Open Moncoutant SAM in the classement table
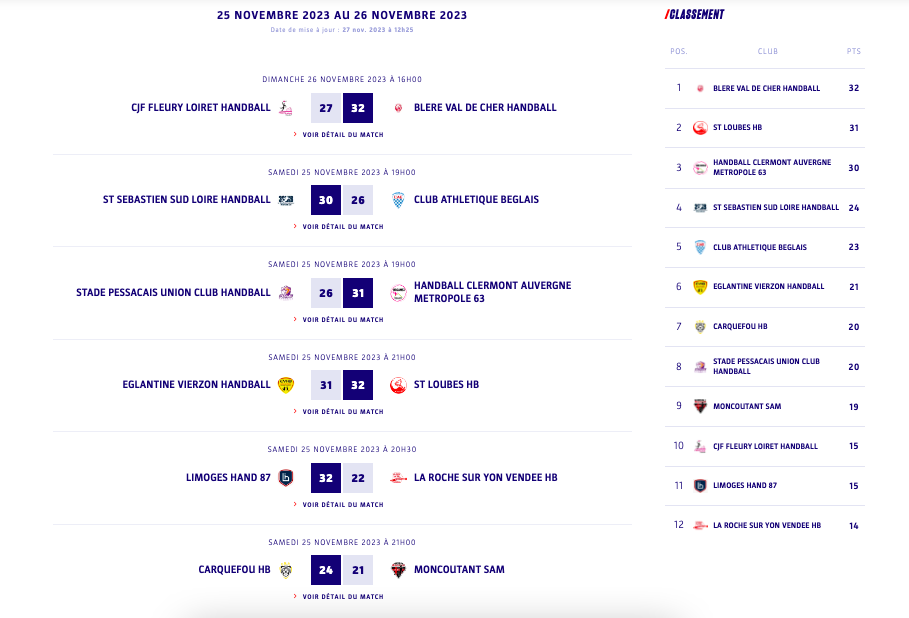The image size is (909, 618). click(747, 407)
